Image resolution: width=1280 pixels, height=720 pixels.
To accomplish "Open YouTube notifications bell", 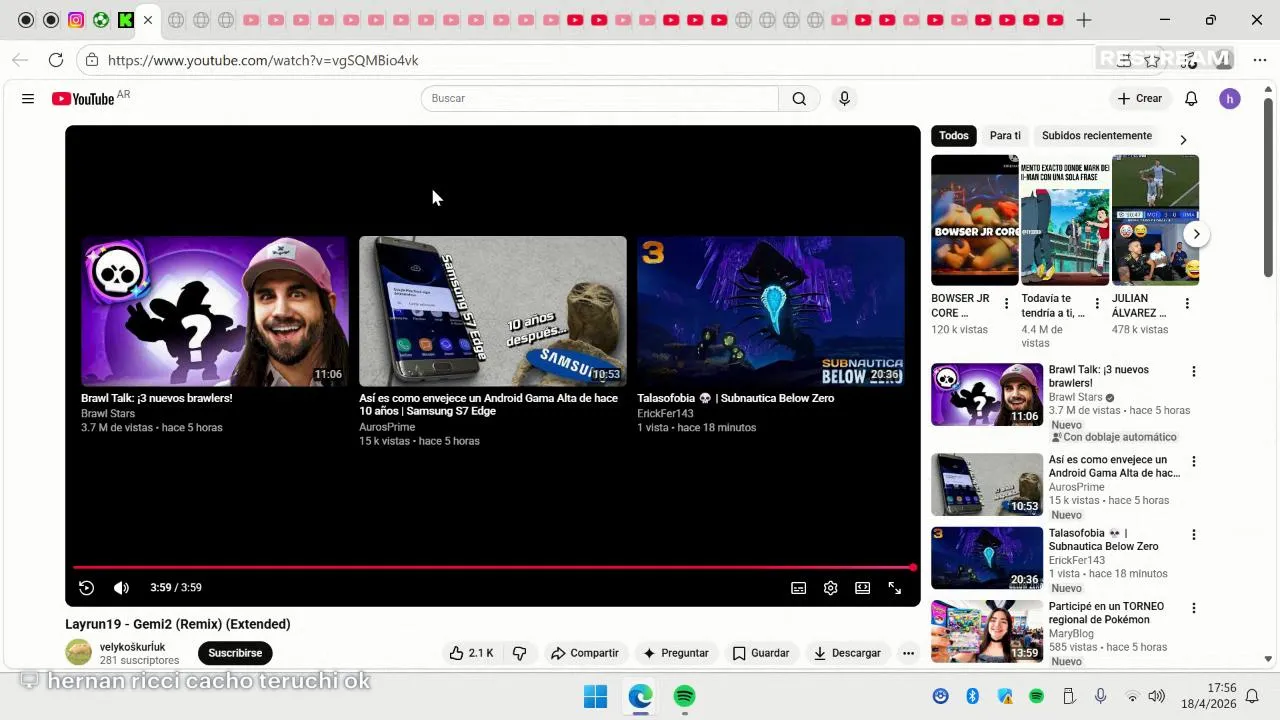I will (1191, 98).
